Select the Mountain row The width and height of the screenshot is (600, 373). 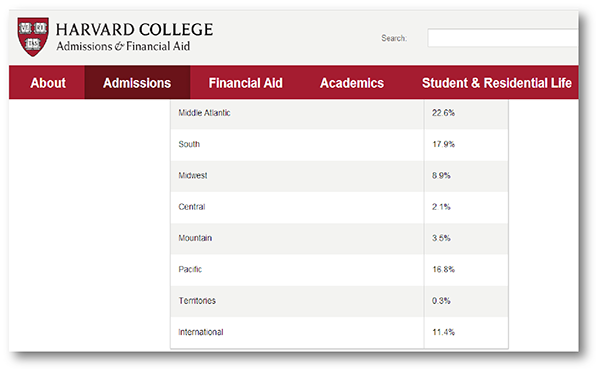tap(339, 238)
